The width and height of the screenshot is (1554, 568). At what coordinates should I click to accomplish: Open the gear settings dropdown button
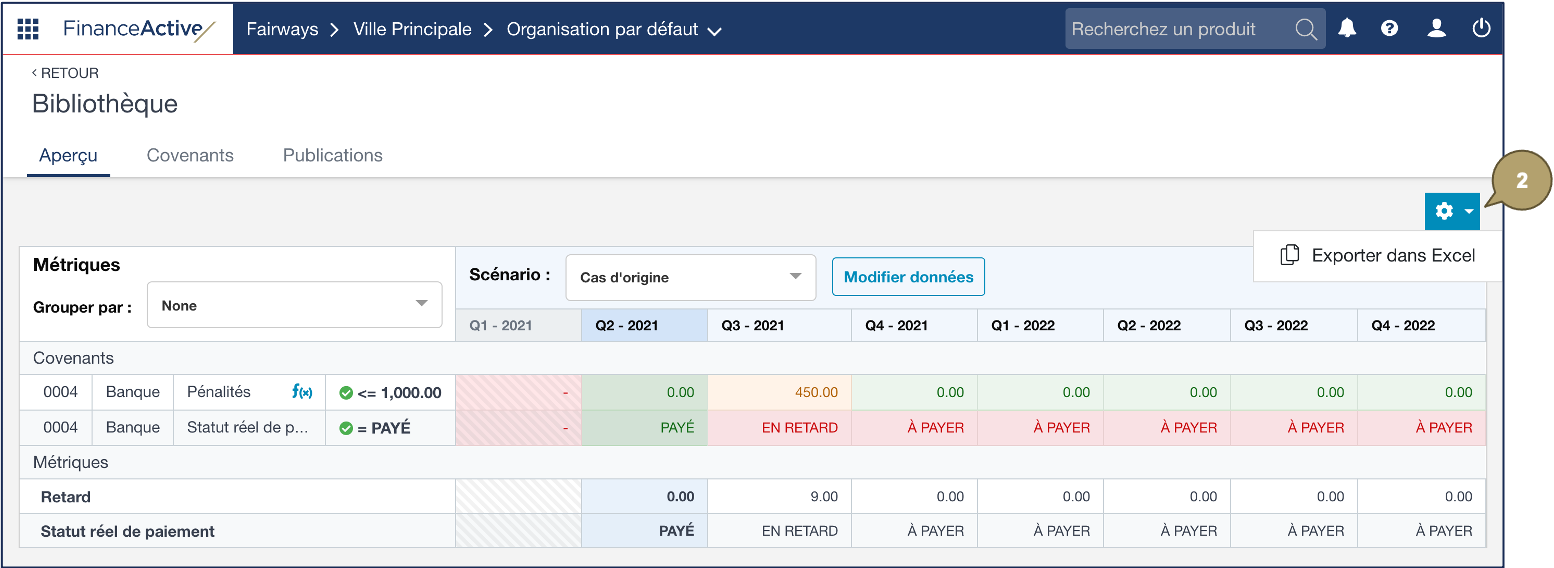[x=1453, y=211]
